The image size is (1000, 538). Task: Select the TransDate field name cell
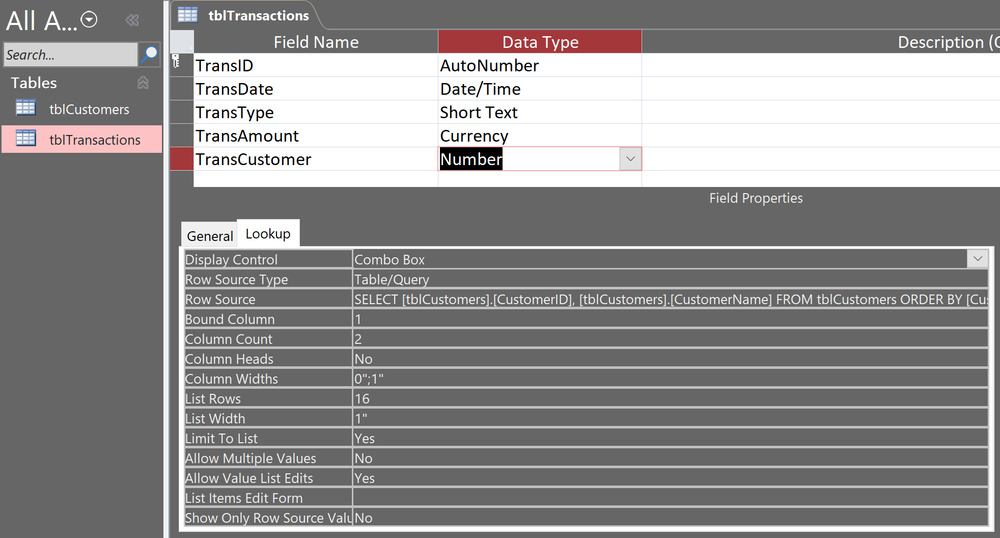315,89
